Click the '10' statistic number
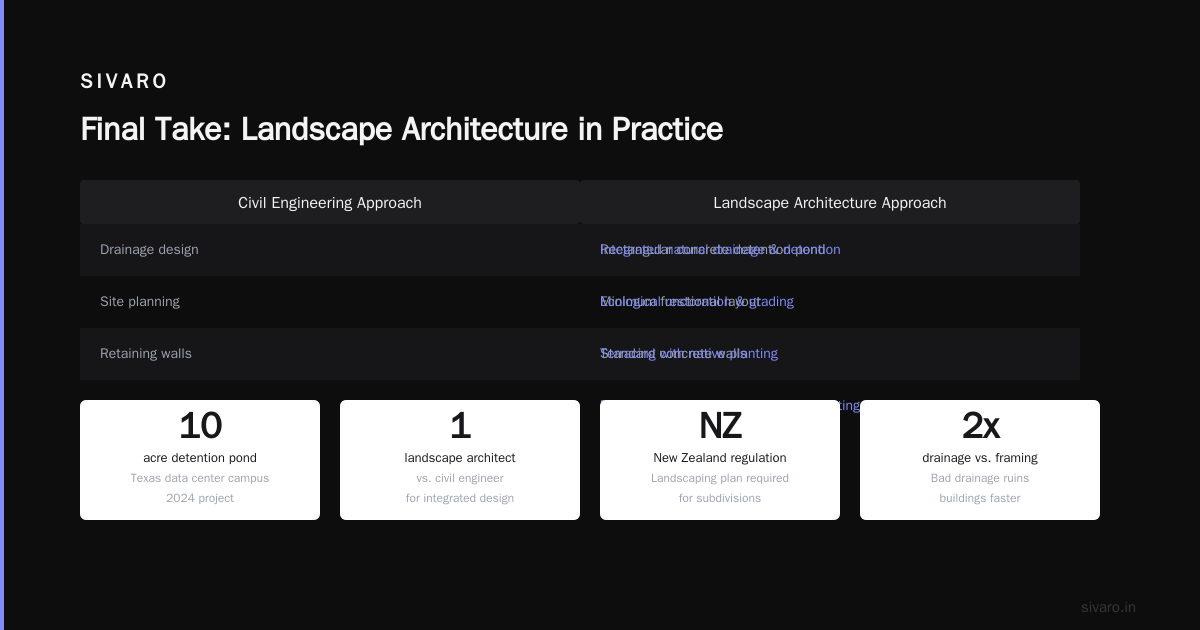Image resolution: width=1200 pixels, height=630 pixels. [200, 426]
